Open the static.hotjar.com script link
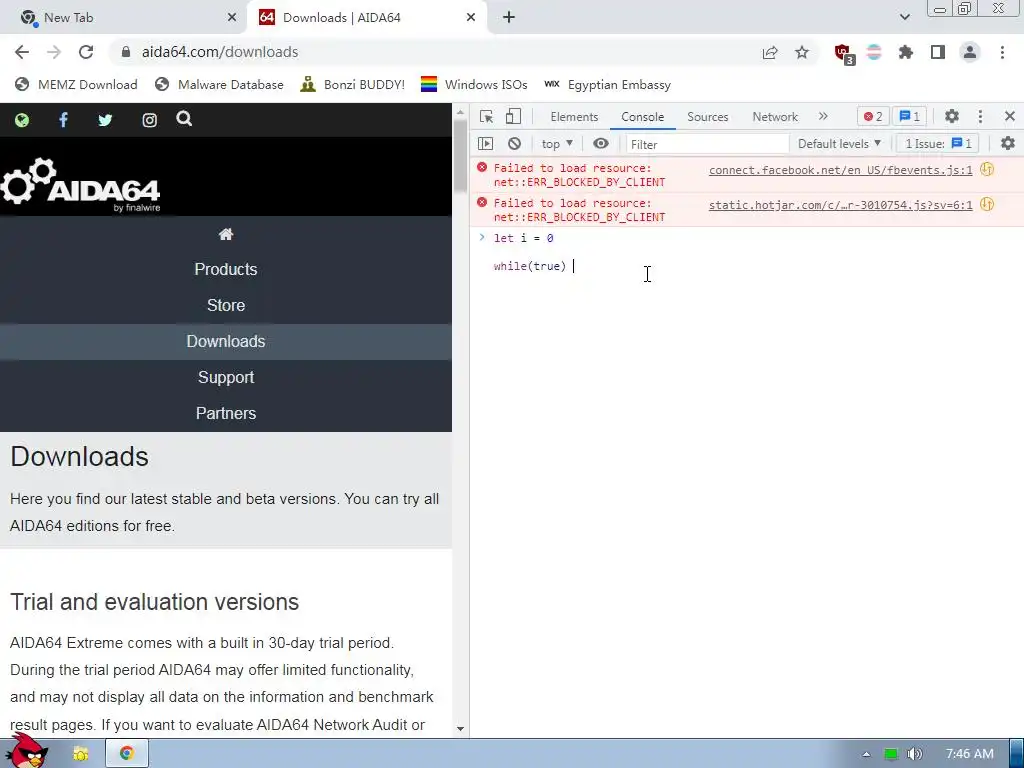 [840, 205]
